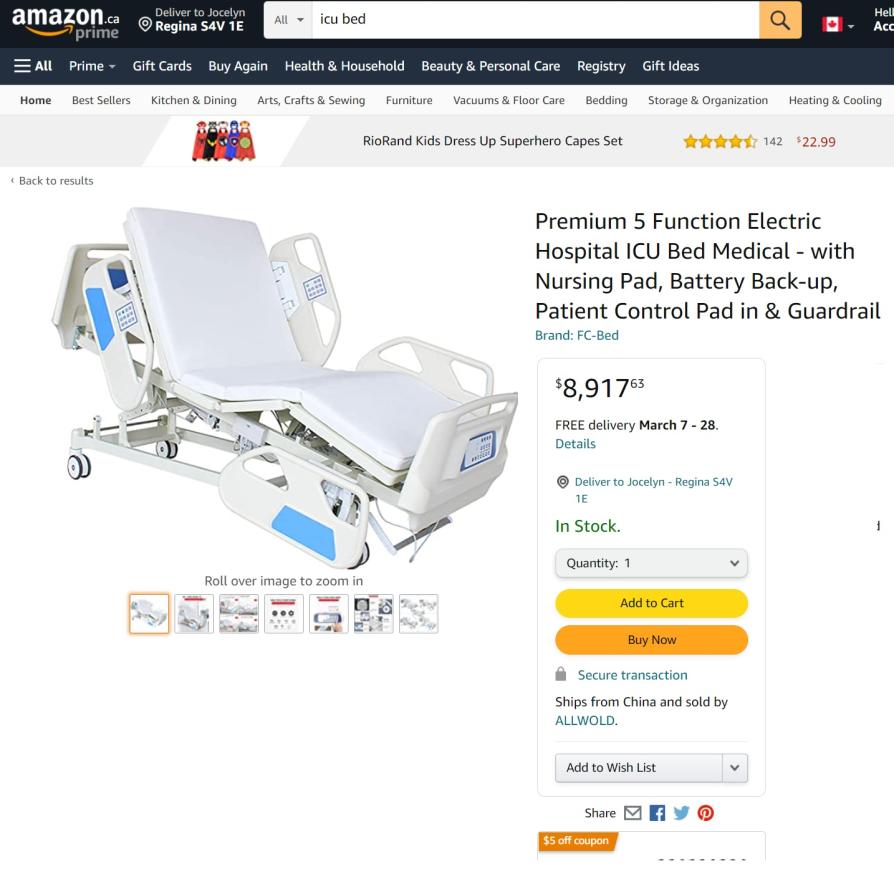Expand the Quantity dropdown
This screenshot has width=894, height=884.
click(651, 563)
